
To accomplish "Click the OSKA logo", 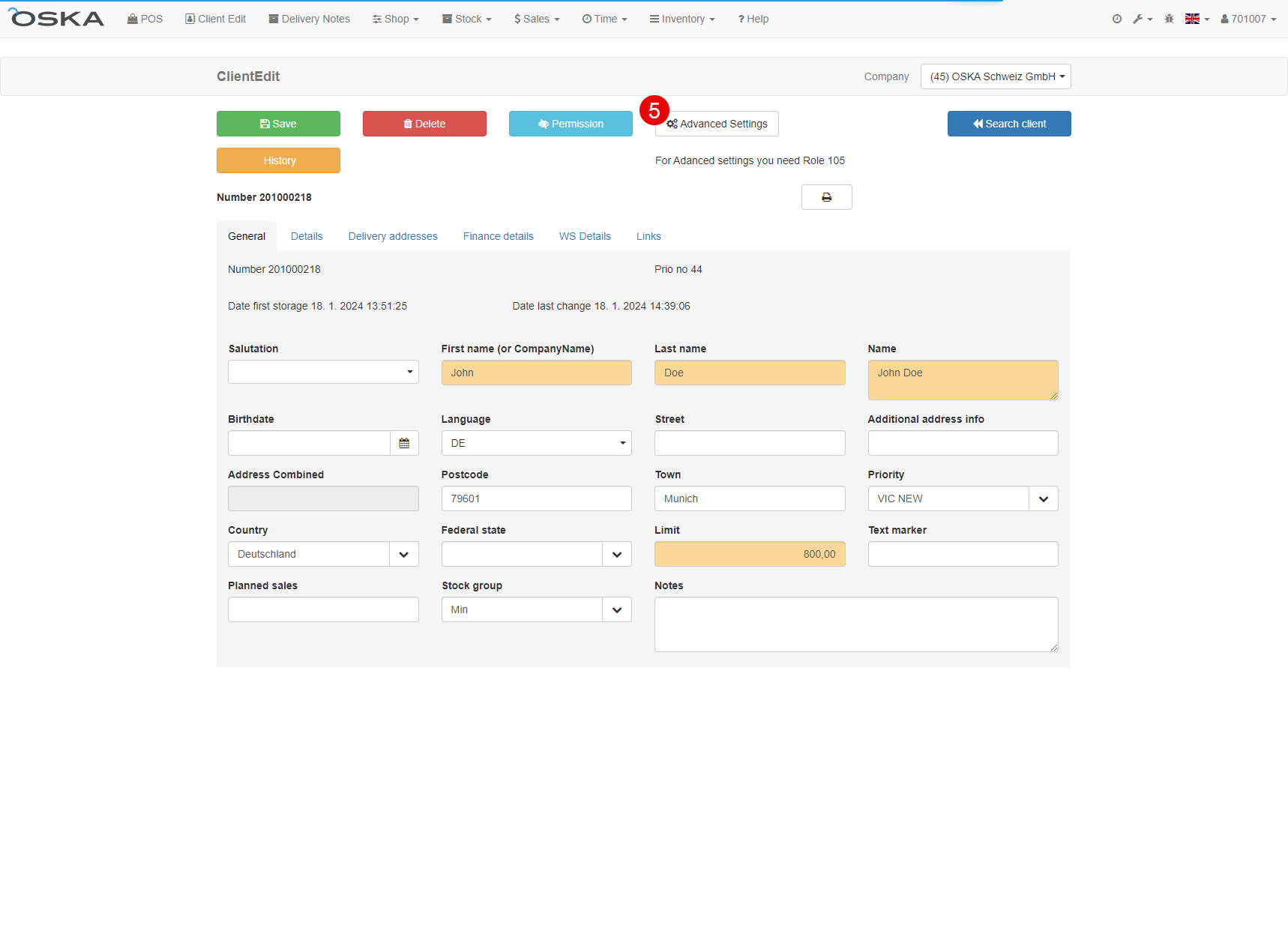I will tap(56, 18).
